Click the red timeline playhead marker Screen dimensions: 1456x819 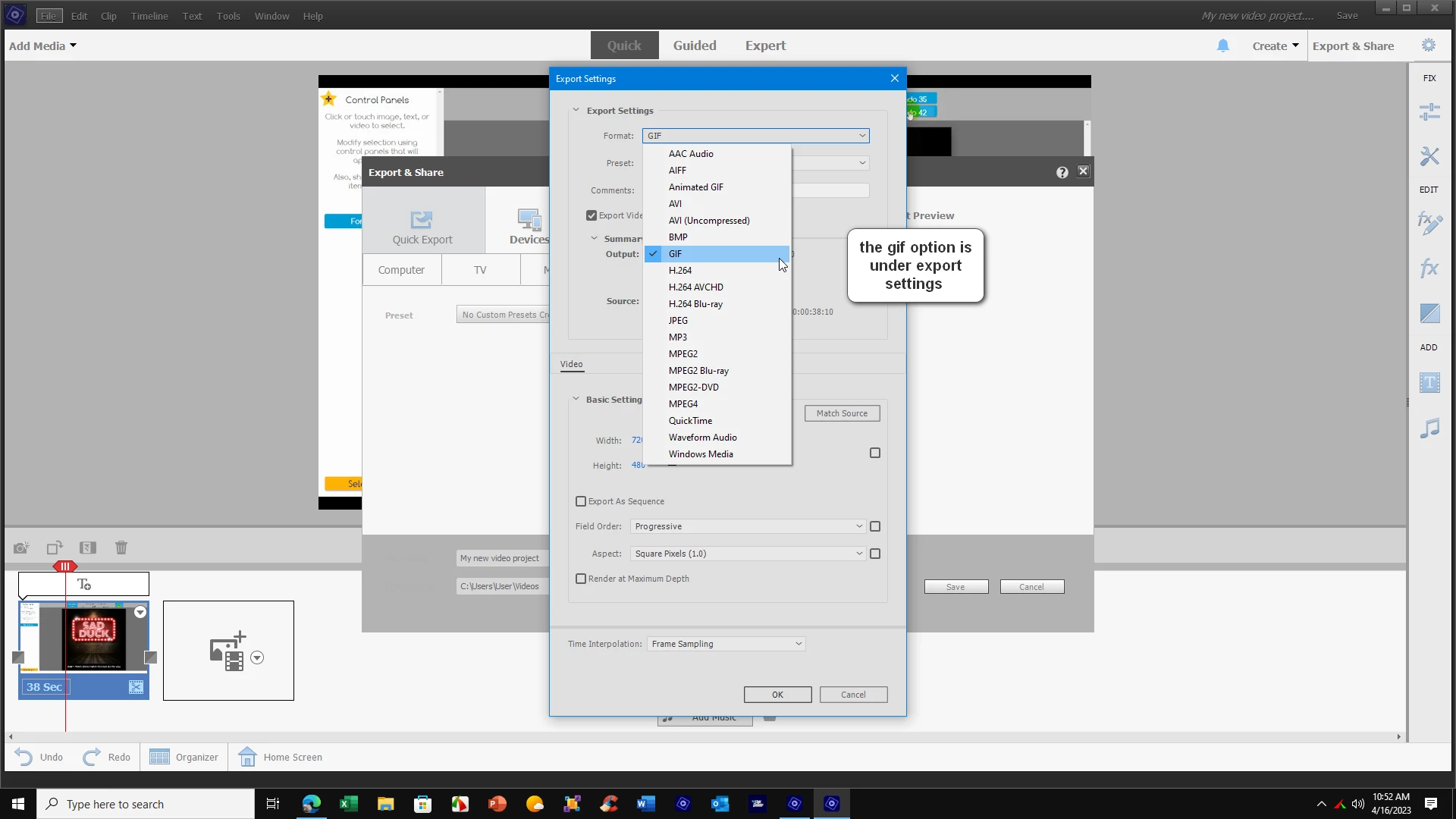coord(65,566)
